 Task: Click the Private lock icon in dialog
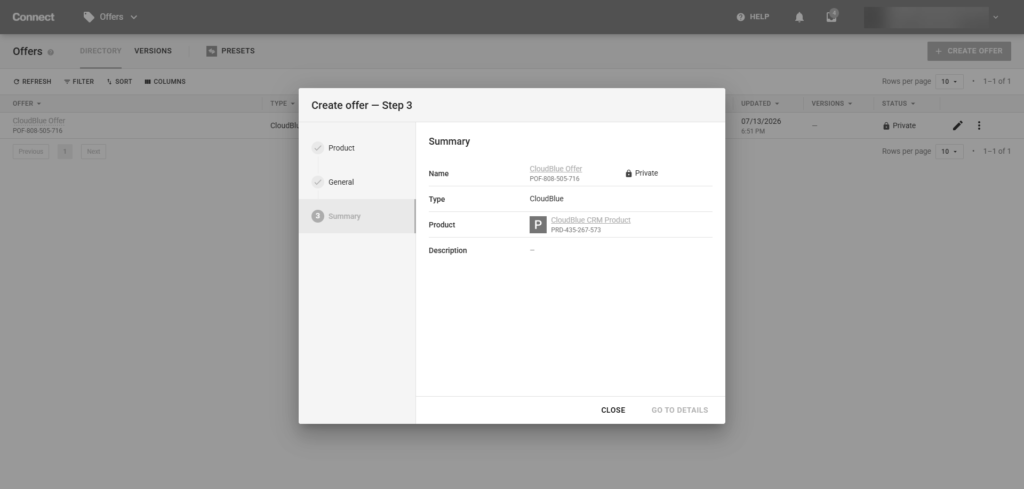(x=628, y=174)
